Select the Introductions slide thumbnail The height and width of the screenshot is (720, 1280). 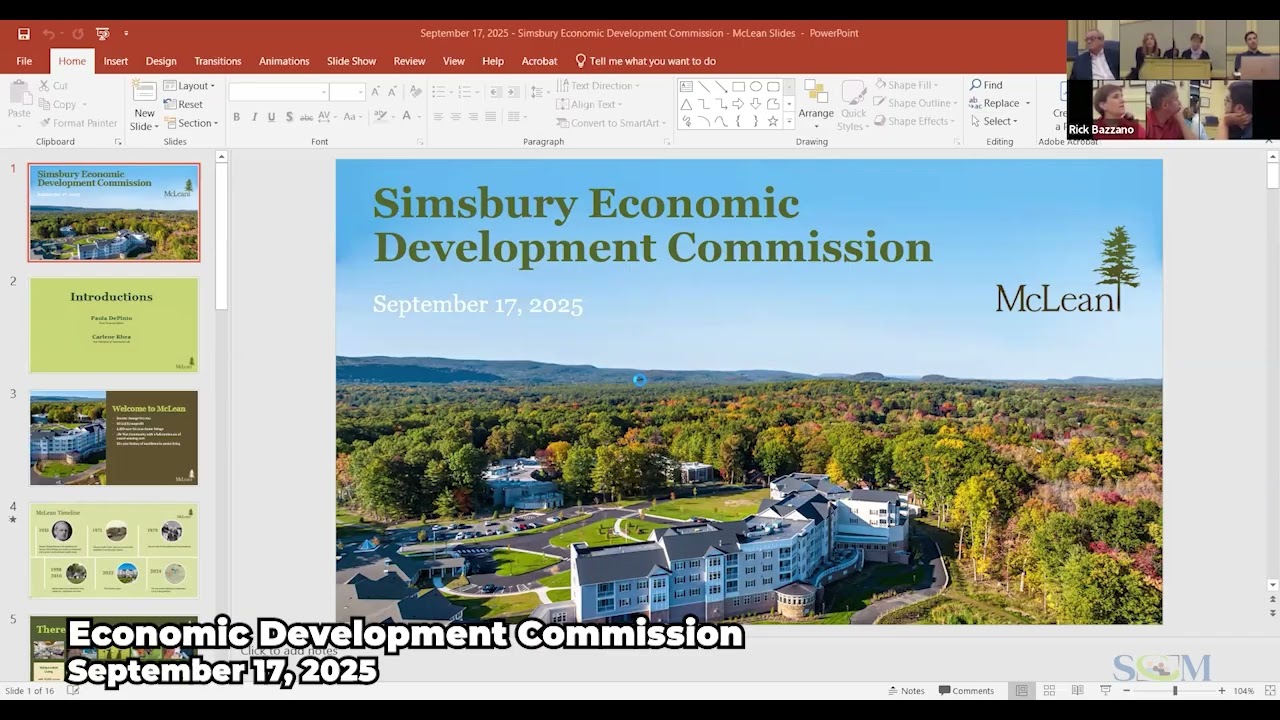114,325
